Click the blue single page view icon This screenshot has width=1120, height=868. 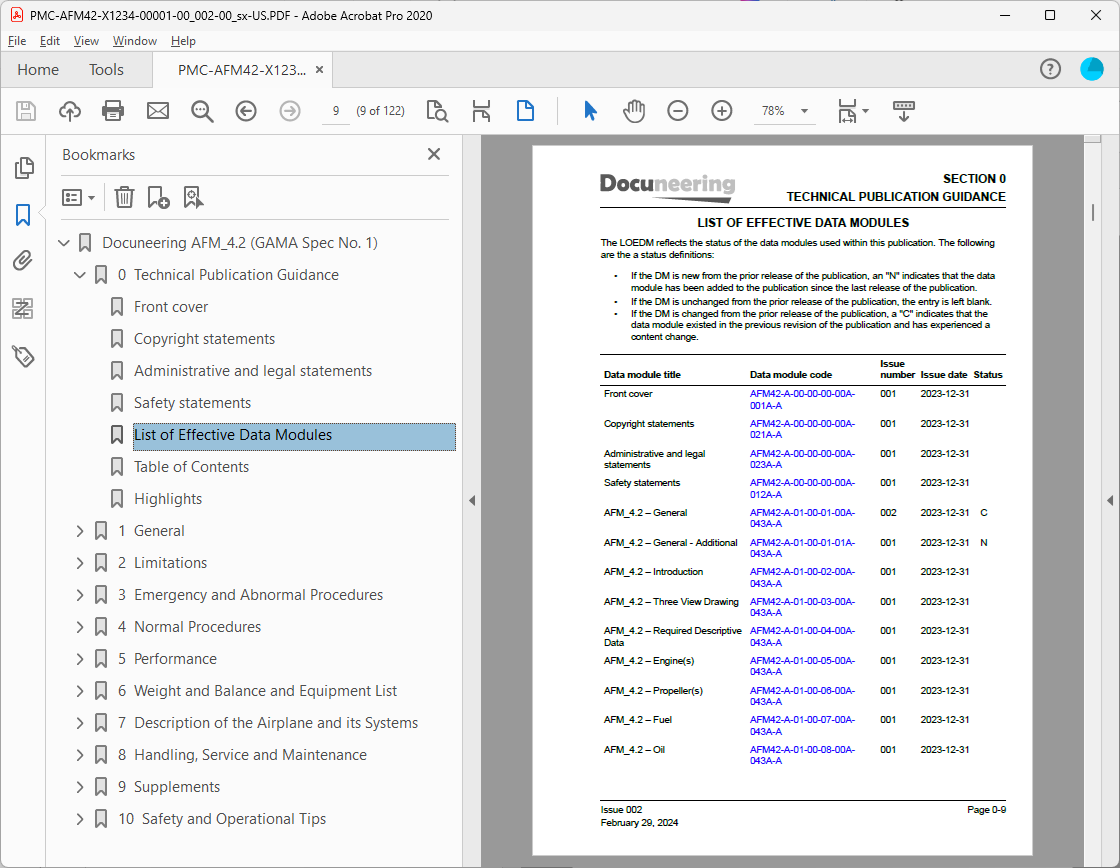click(x=525, y=111)
